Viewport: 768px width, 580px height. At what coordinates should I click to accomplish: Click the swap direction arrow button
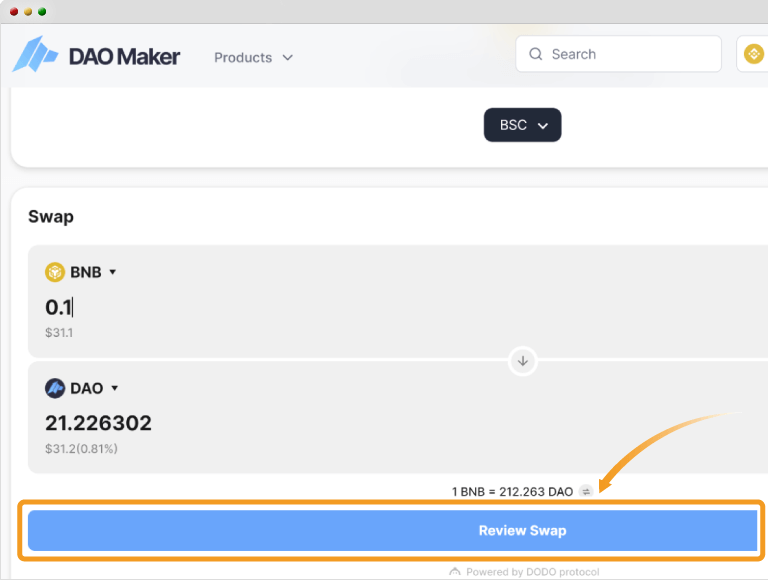[x=523, y=361]
